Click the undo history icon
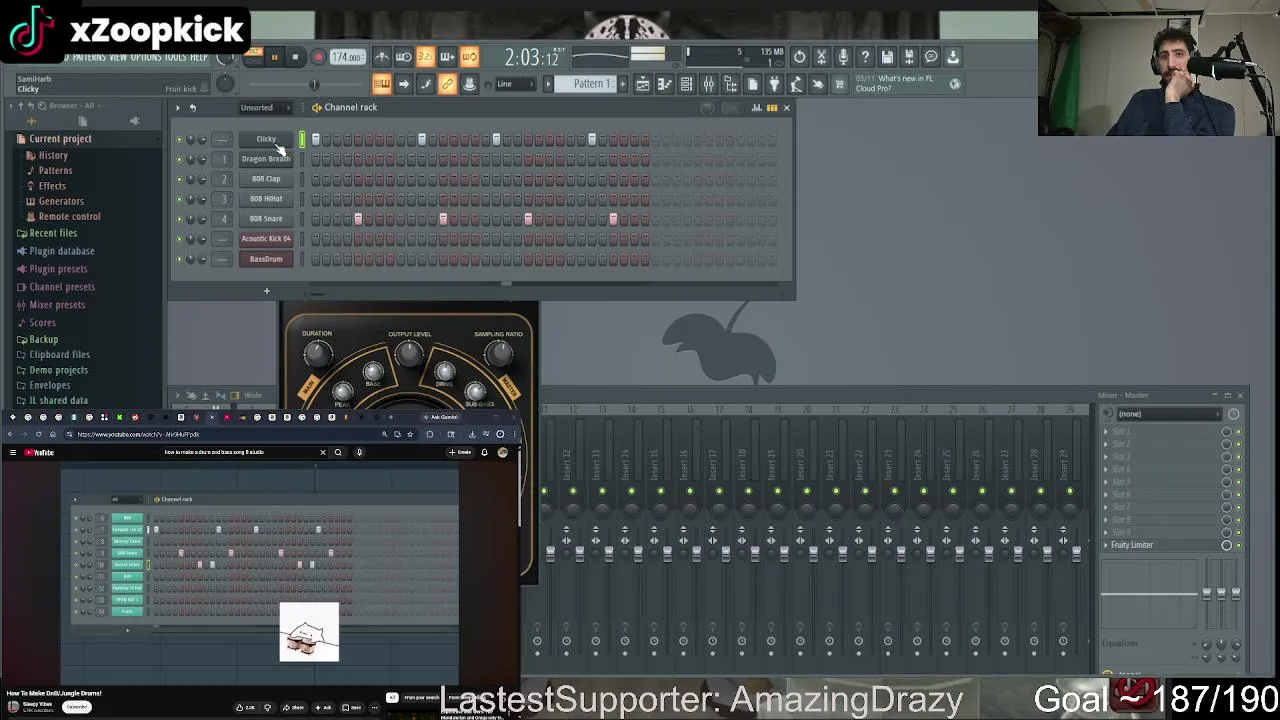The image size is (1280, 720). 799,57
